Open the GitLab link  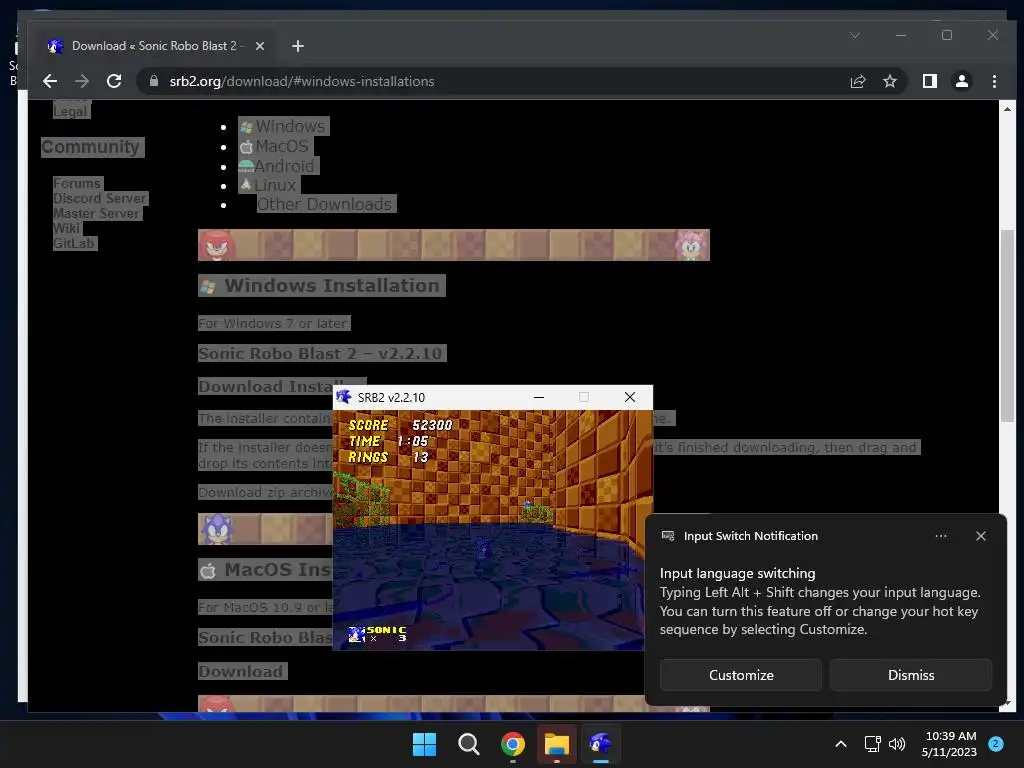74,243
